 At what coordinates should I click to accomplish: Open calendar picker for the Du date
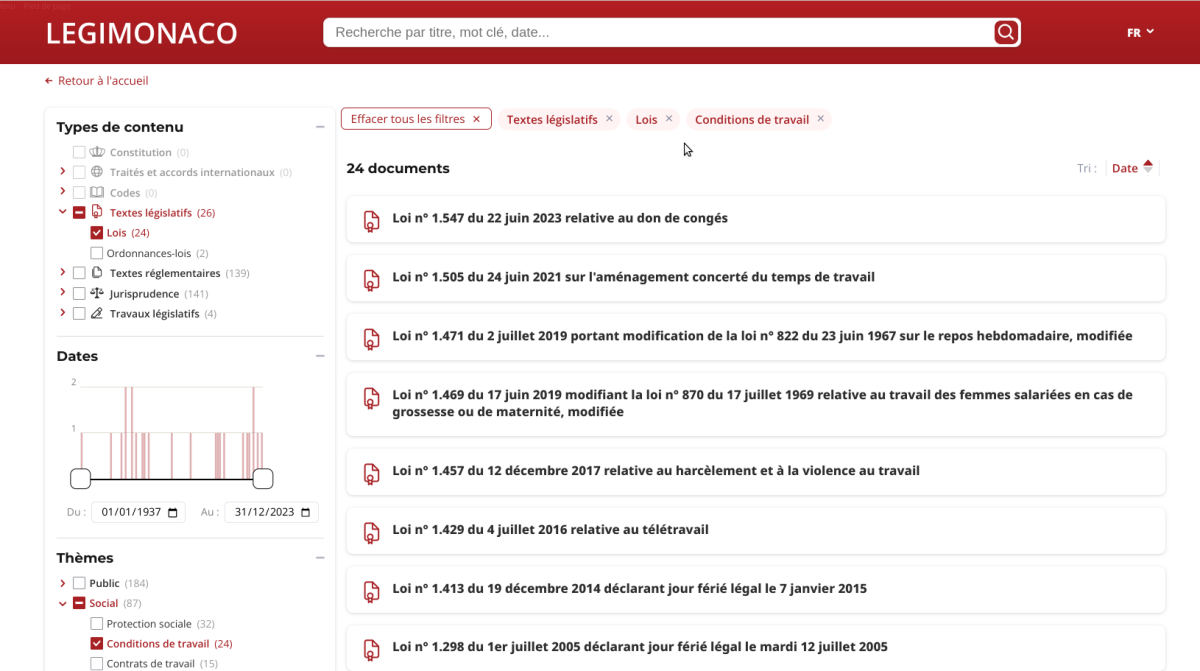click(173, 512)
